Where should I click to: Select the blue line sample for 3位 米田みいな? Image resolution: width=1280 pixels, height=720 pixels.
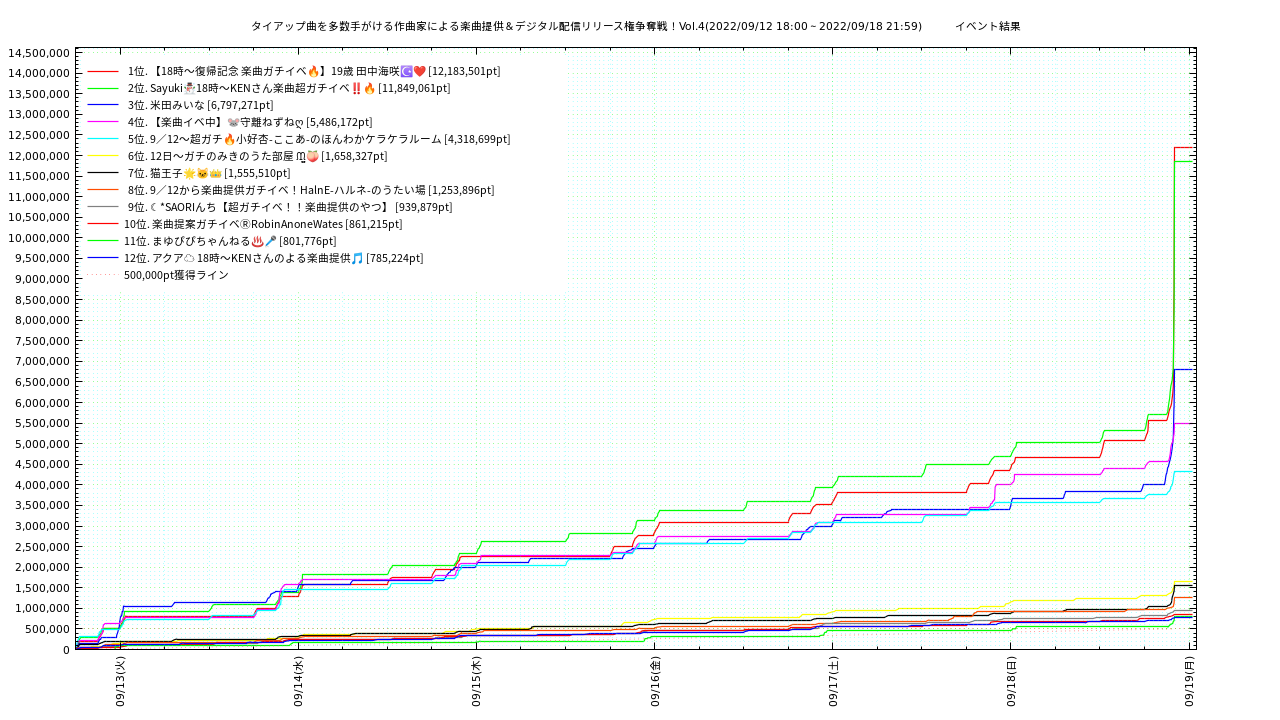pos(103,105)
